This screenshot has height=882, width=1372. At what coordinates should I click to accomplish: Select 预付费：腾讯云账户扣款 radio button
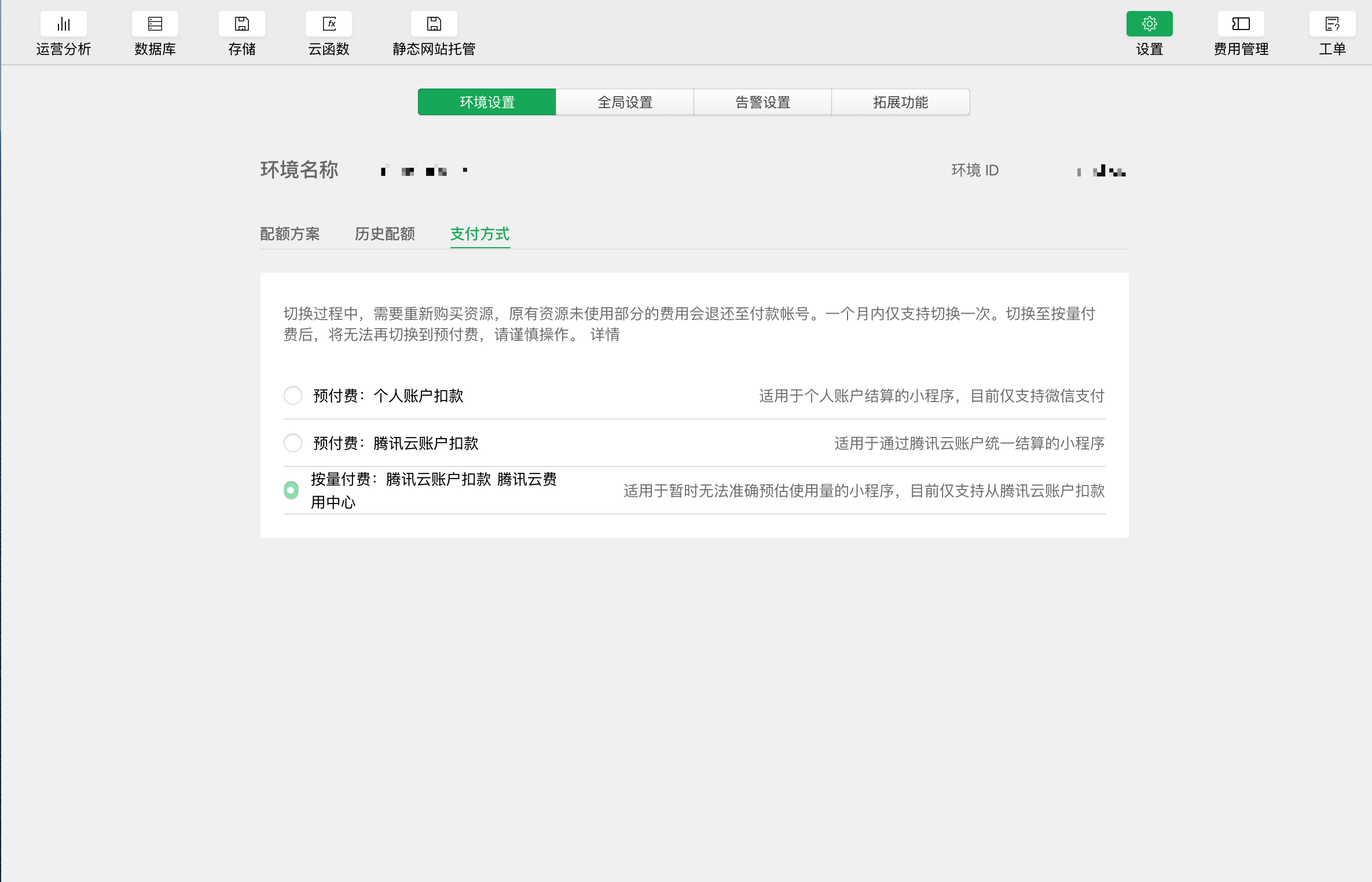point(293,443)
